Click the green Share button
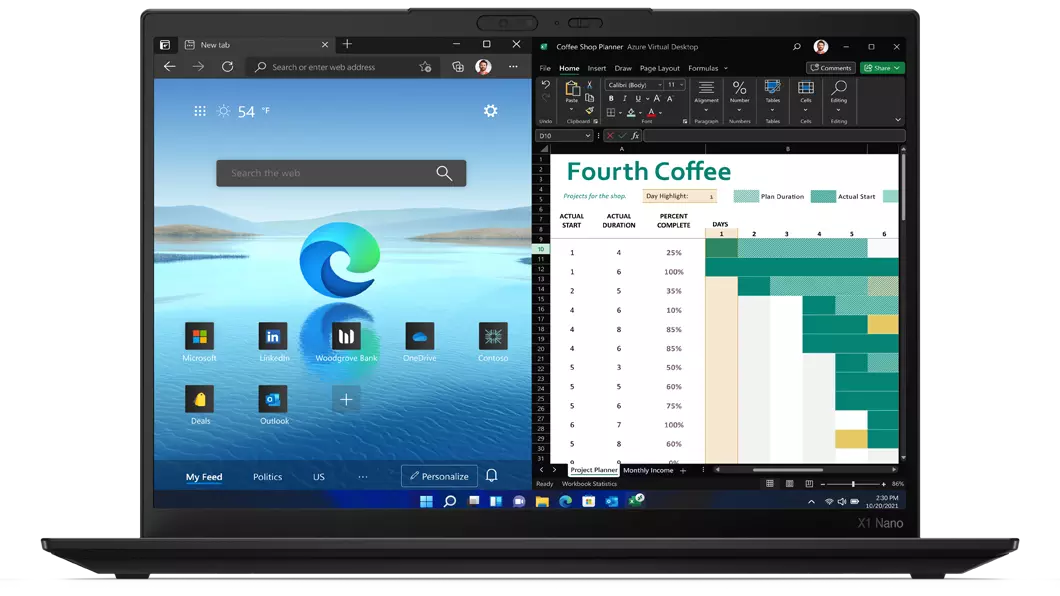 click(x=882, y=68)
